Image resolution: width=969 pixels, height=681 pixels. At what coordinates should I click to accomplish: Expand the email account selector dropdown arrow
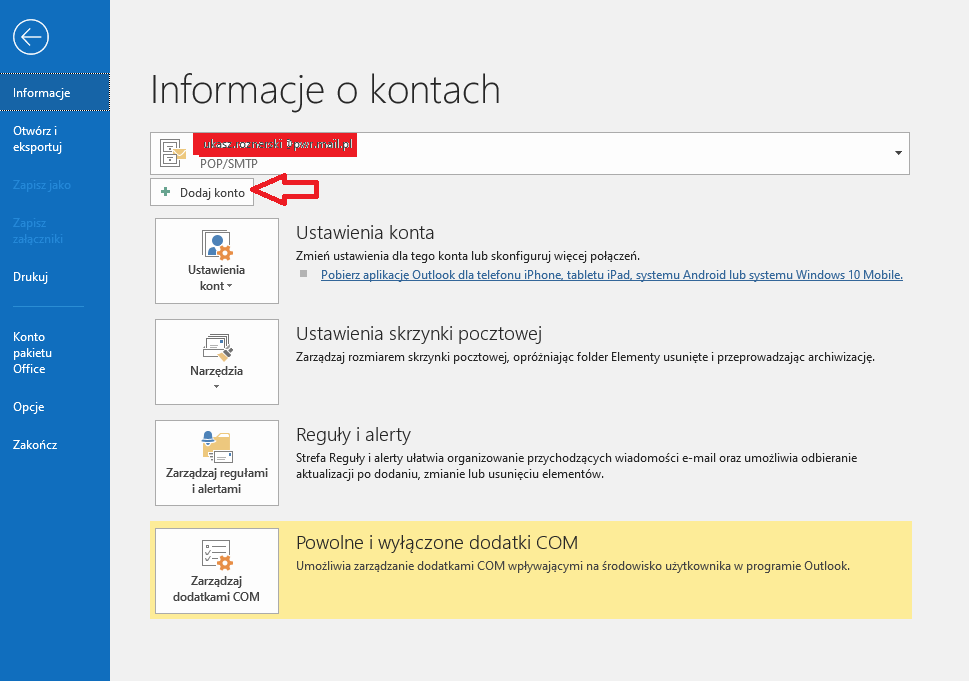click(898, 153)
